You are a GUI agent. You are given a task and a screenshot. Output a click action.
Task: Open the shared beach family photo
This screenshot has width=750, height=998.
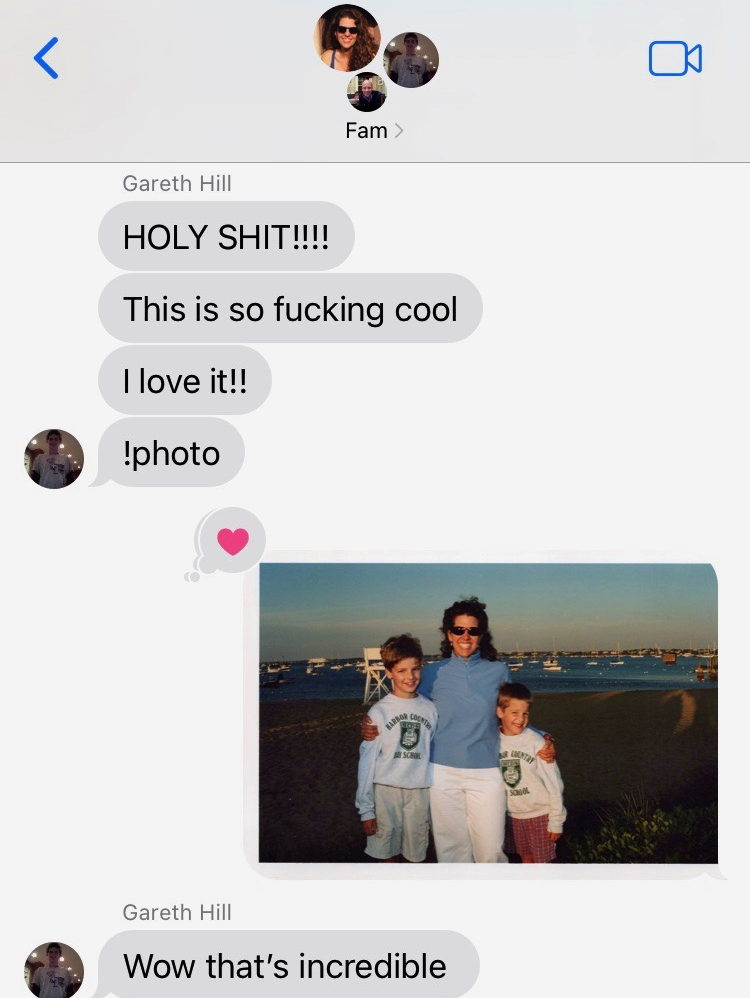pos(488,713)
